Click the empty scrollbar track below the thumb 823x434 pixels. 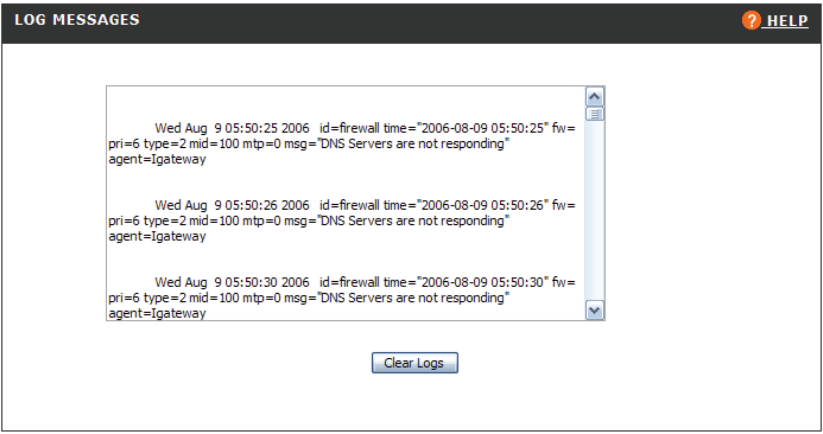coord(594,210)
